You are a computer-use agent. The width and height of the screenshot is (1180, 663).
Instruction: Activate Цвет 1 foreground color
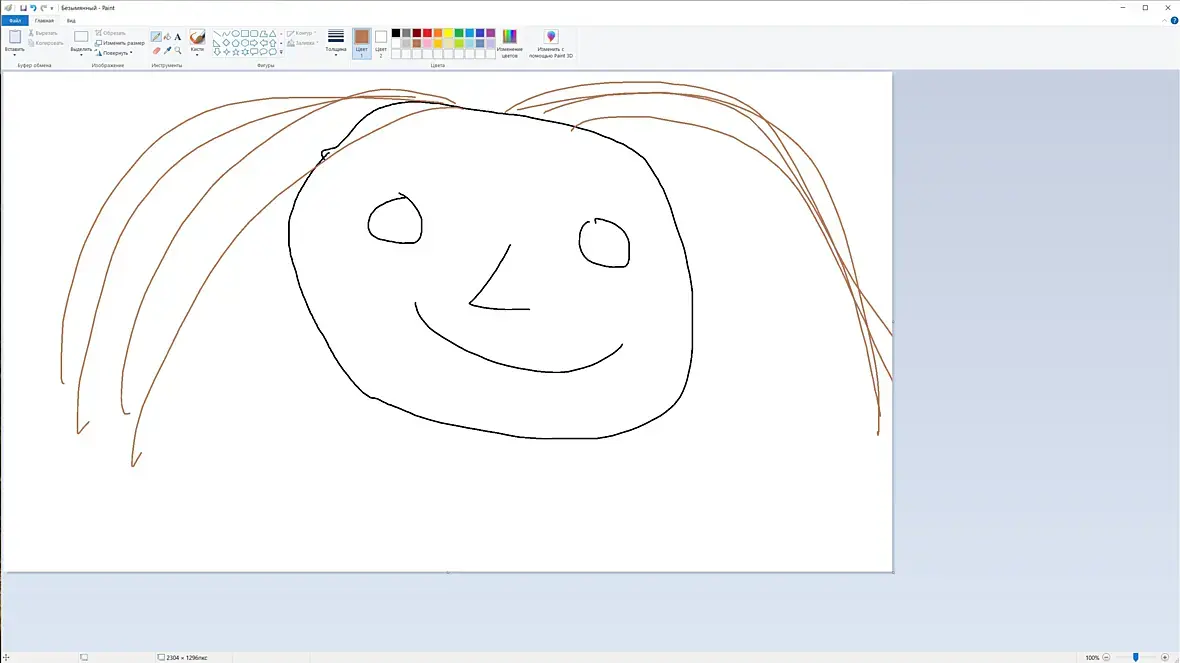pyautogui.click(x=361, y=44)
